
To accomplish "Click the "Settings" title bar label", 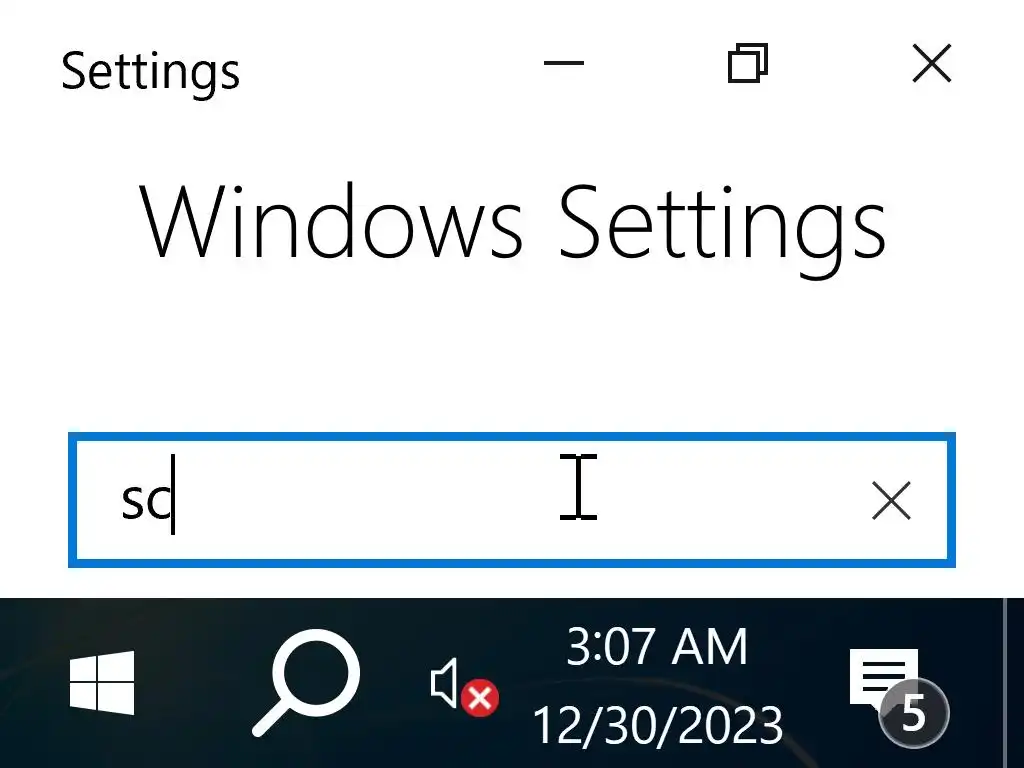I will pos(150,71).
